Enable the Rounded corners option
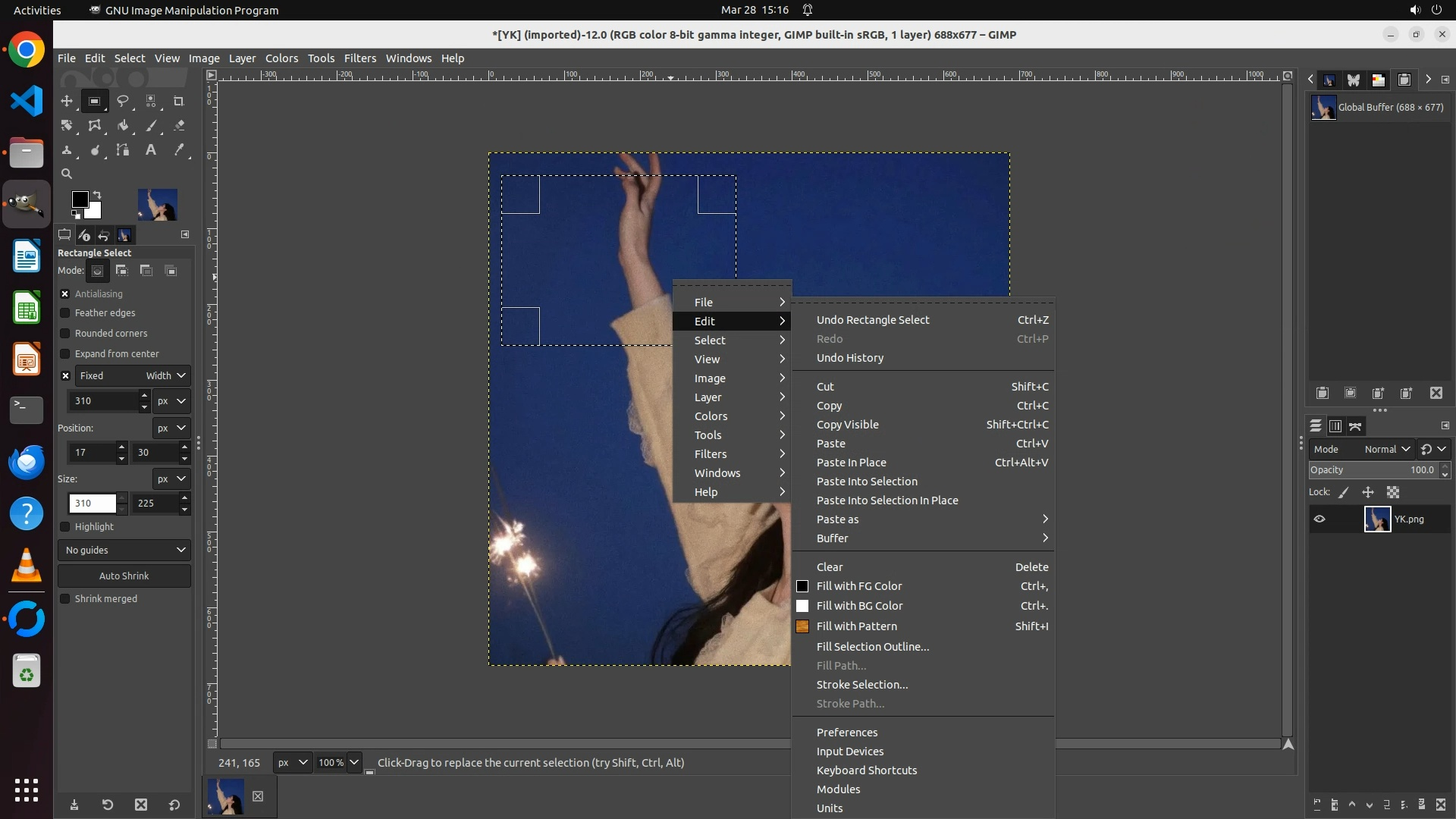Viewport: 1456px width, 819px height. point(65,334)
